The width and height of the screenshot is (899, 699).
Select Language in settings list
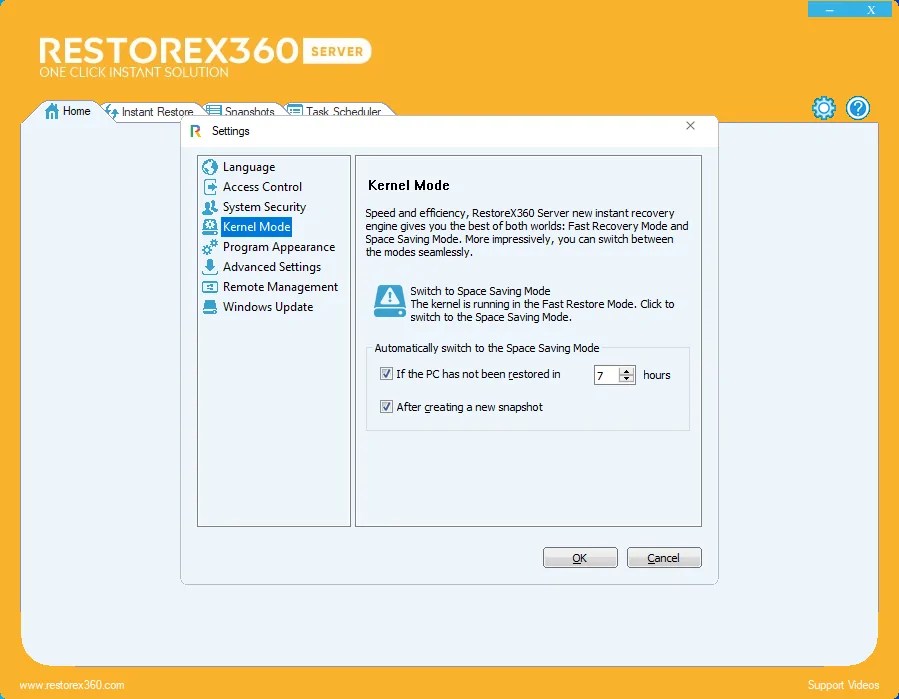coord(249,167)
